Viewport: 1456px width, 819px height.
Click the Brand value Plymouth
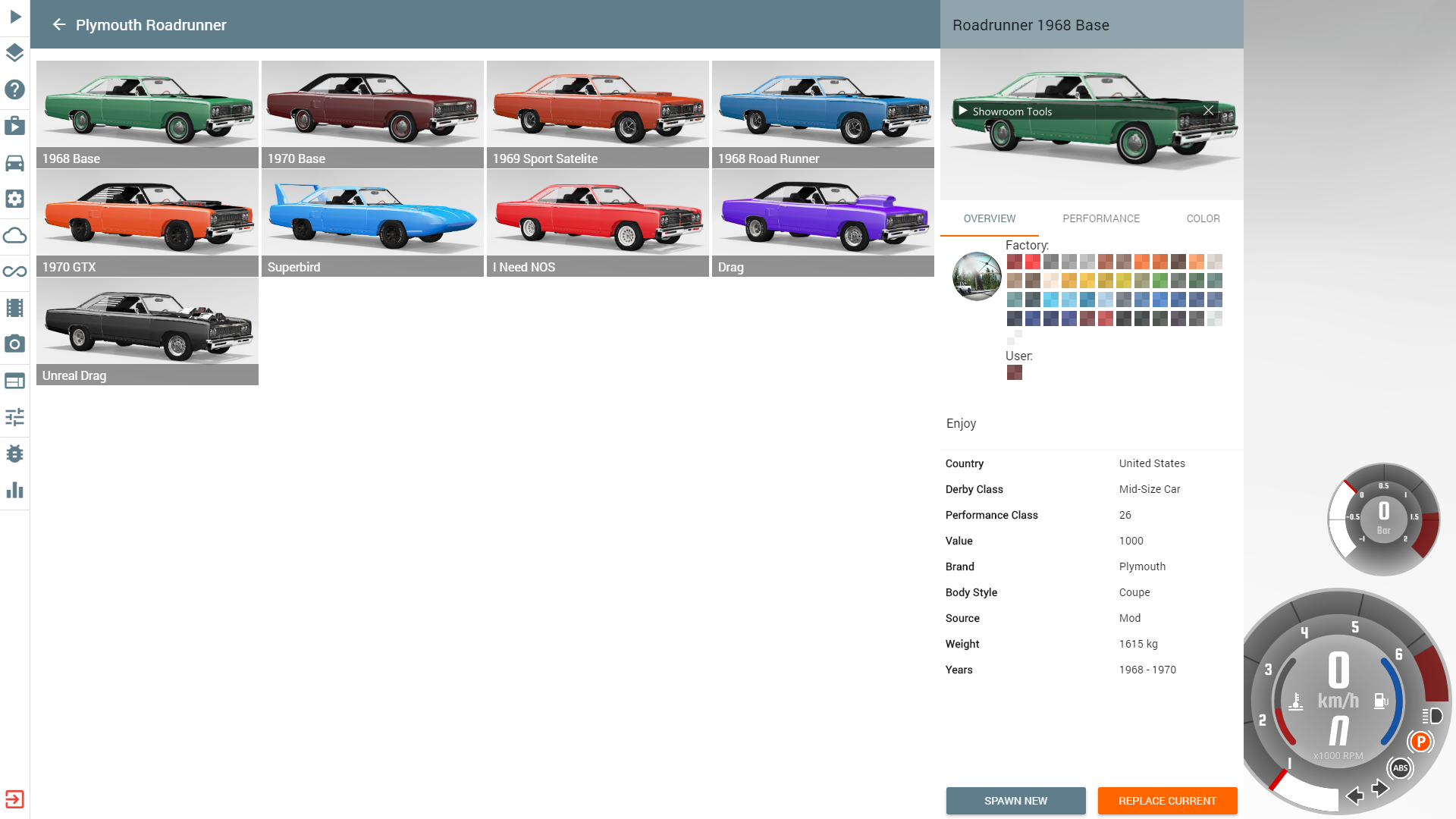tap(1142, 566)
